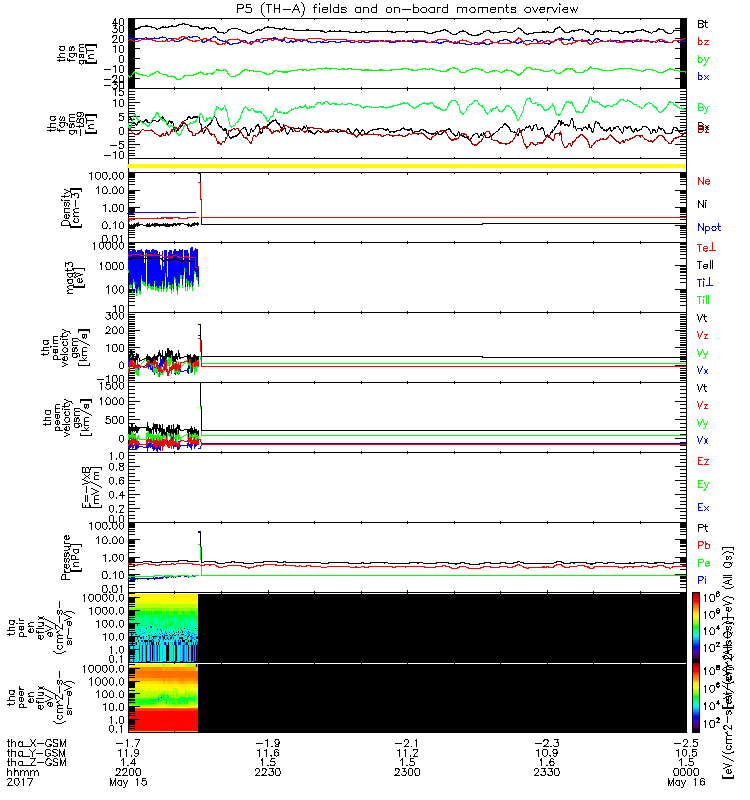Click the black "Pt" pressure legend label
The width and height of the screenshot is (750, 800).
tap(703, 528)
